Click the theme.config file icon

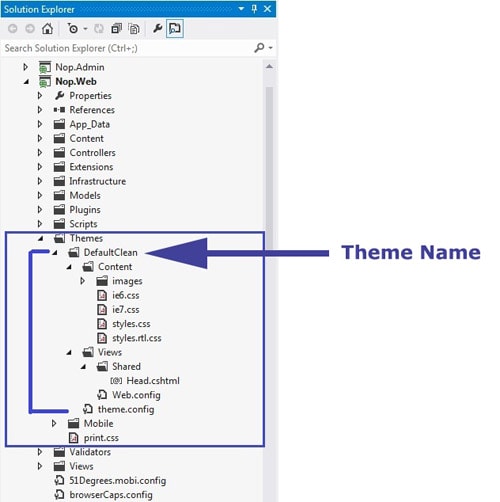click(88, 409)
